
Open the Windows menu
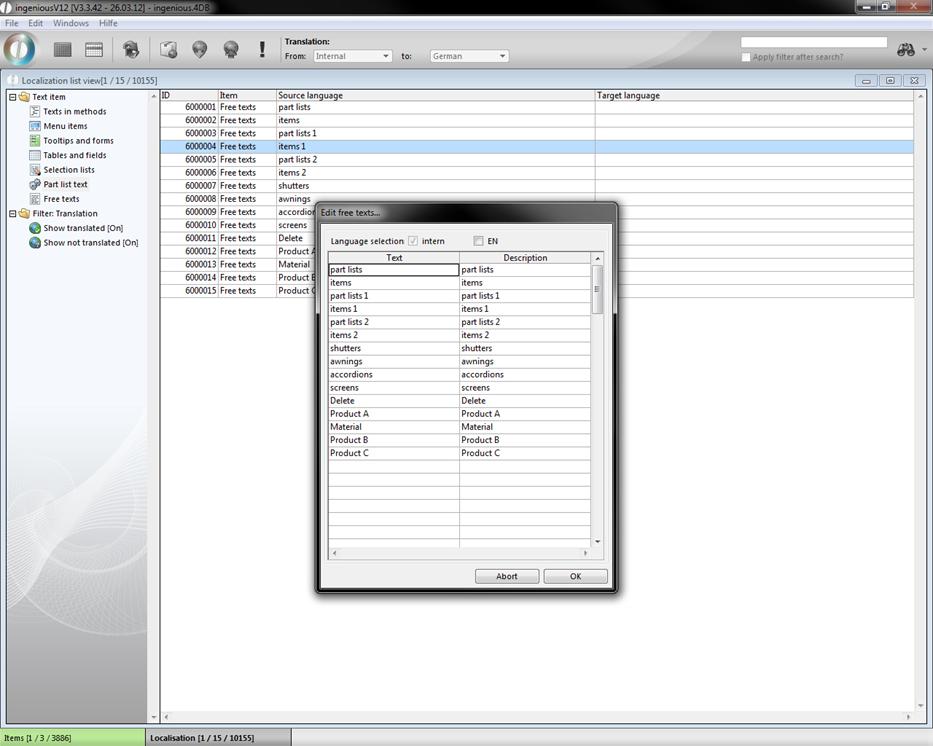(70, 23)
